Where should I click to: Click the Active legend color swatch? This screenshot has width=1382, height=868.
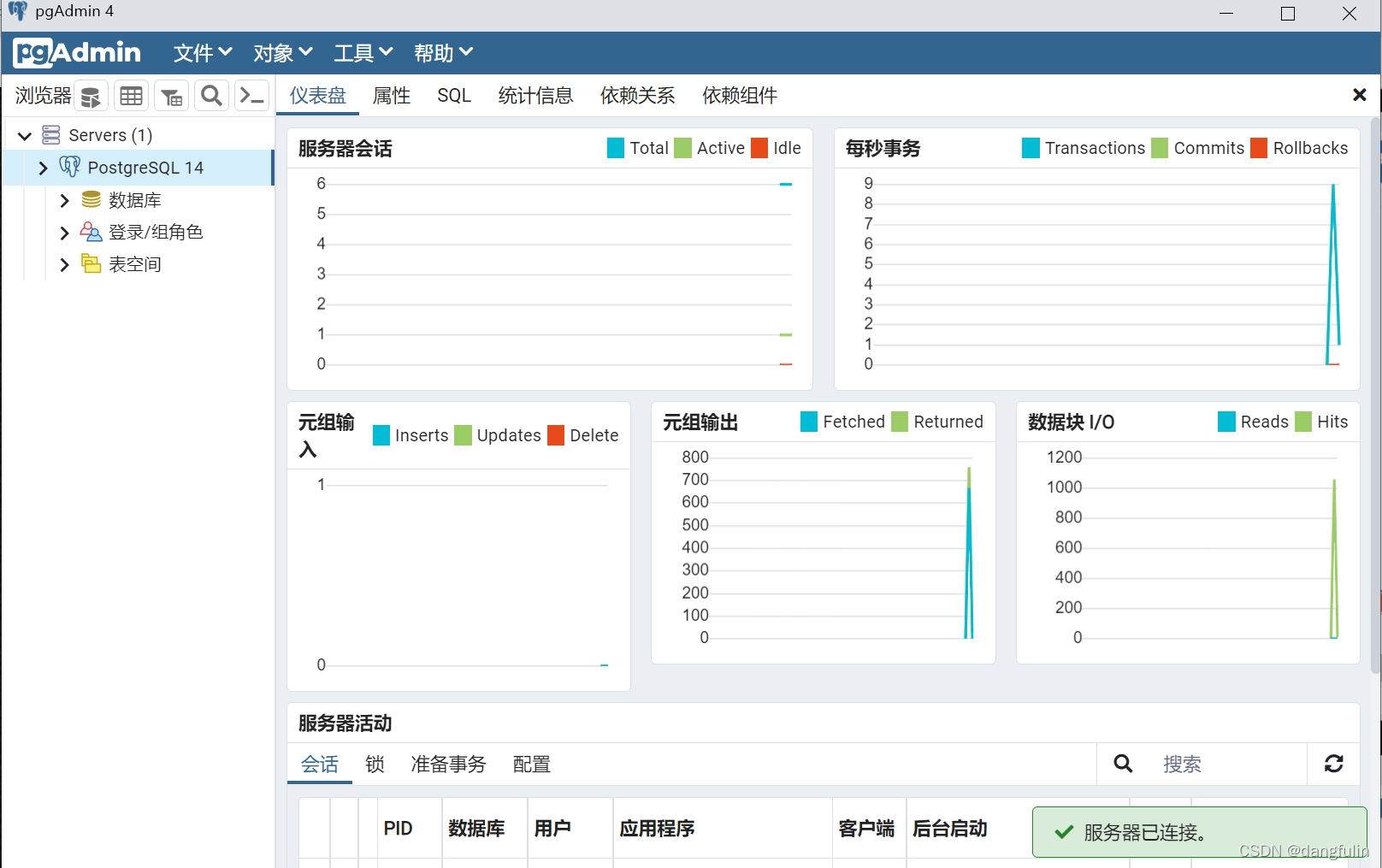(682, 148)
